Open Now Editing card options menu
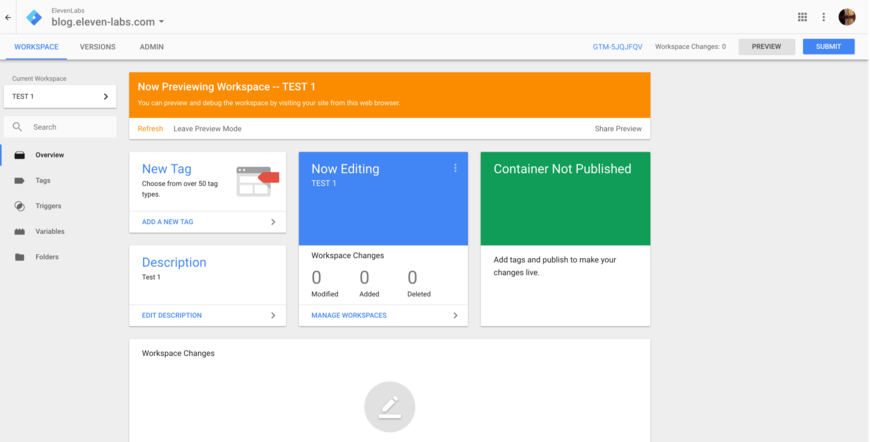Image resolution: width=870 pixels, height=442 pixels. pyautogui.click(x=455, y=168)
